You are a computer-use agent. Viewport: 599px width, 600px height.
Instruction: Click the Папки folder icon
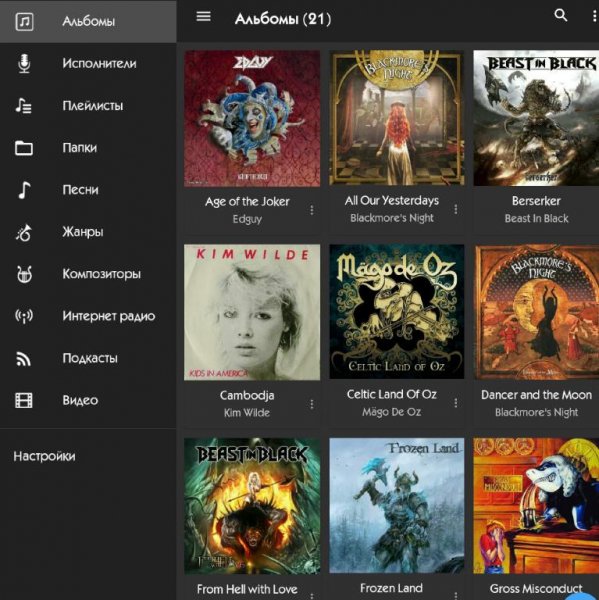point(24,148)
